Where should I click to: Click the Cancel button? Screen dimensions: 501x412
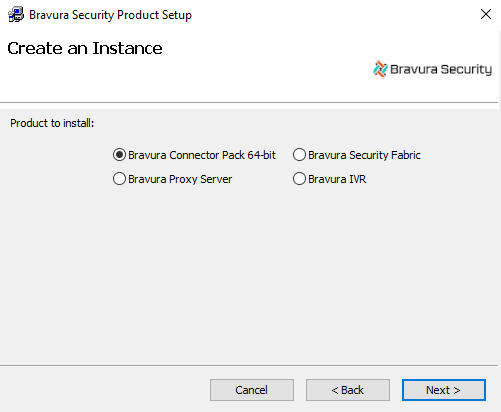[x=252, y=390]
